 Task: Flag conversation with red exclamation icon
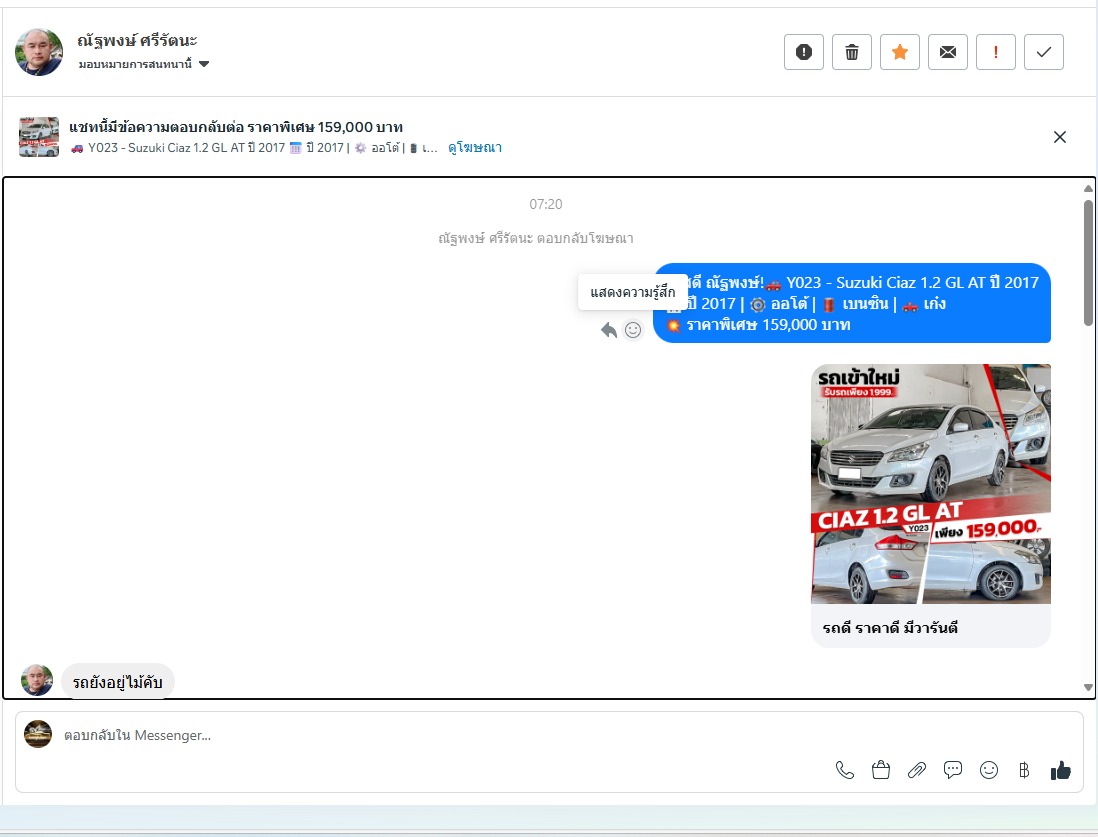click(x=996, y=52)
